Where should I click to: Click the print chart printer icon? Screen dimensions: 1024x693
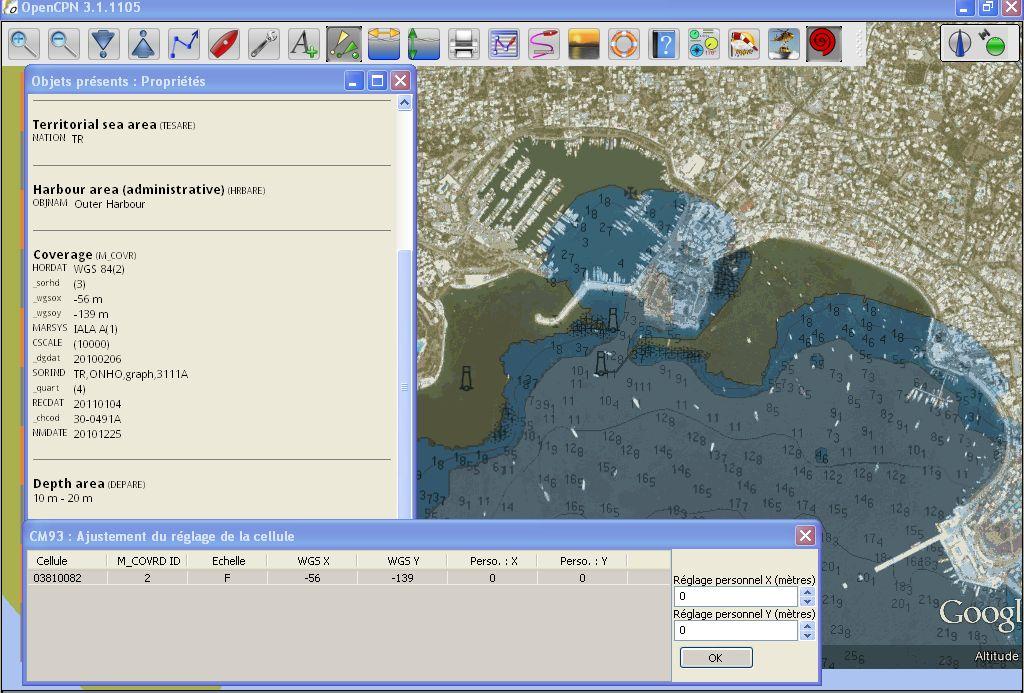coord(463,44)
